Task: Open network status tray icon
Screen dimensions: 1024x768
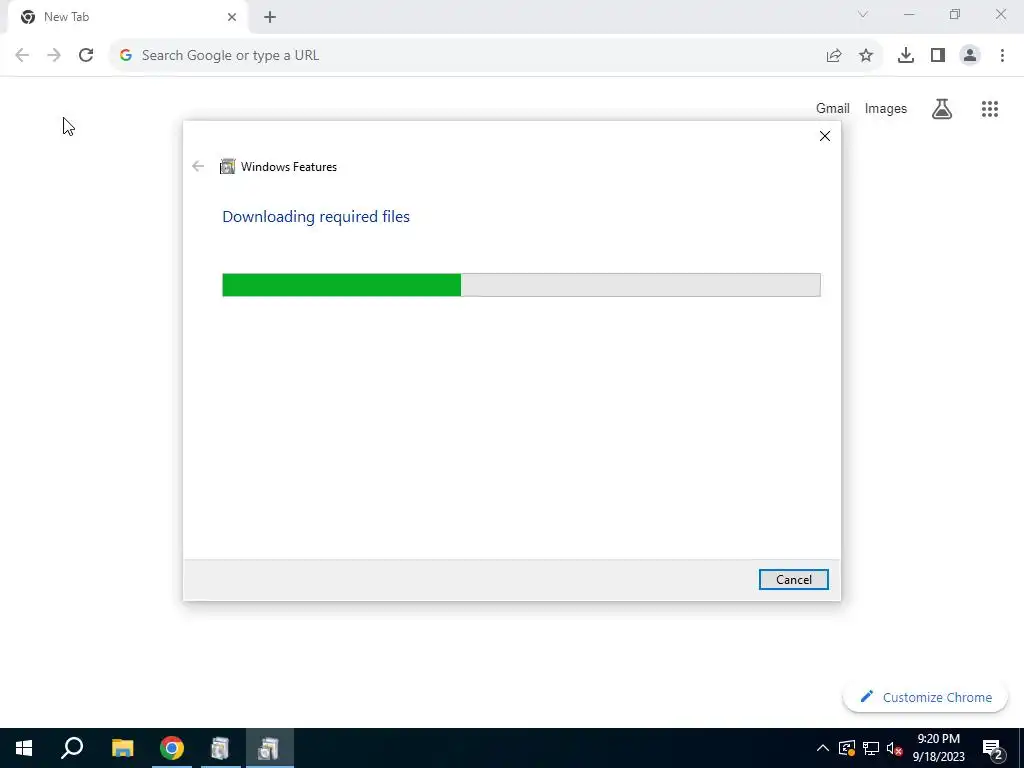Action: click(871, 748)
